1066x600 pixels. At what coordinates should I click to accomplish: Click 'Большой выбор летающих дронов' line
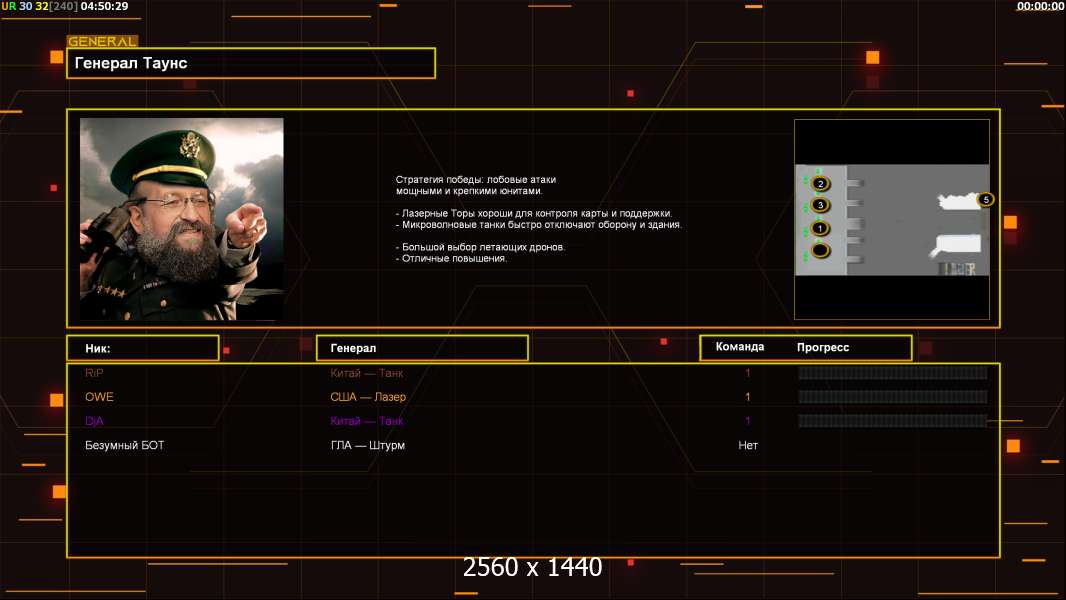481,247
